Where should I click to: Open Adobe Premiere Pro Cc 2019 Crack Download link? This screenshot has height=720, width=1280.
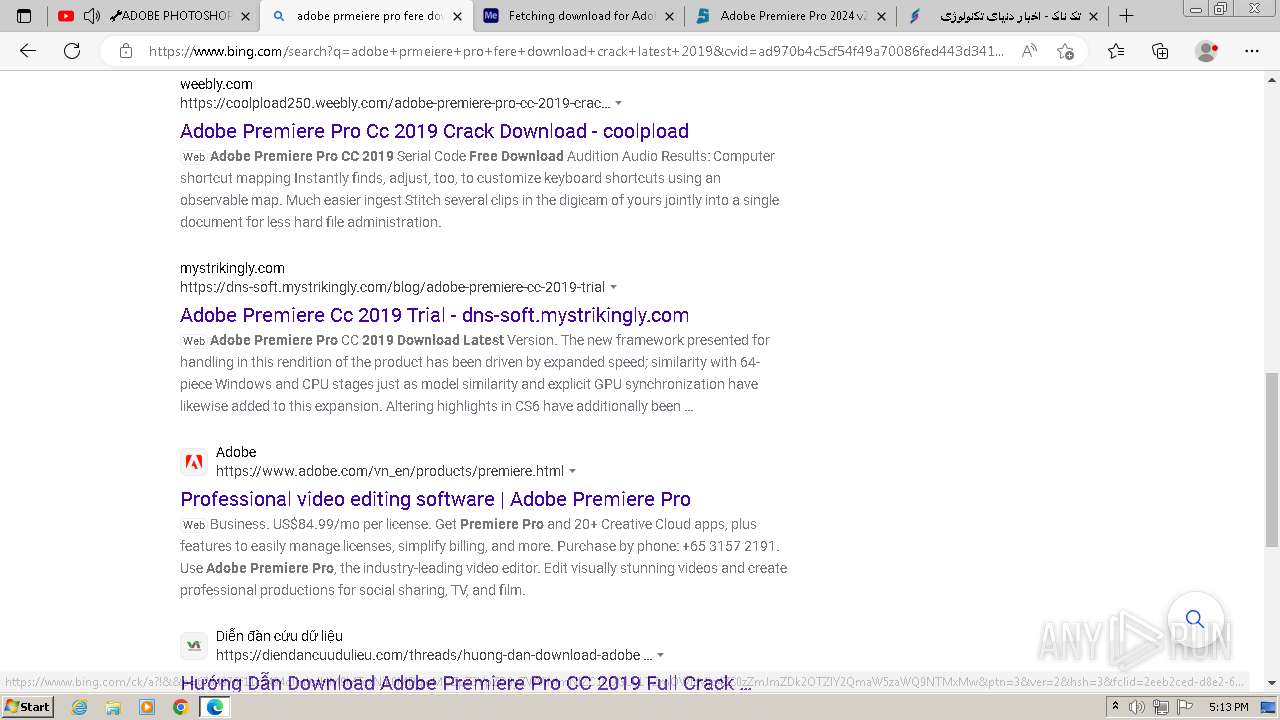click(434, 131)
